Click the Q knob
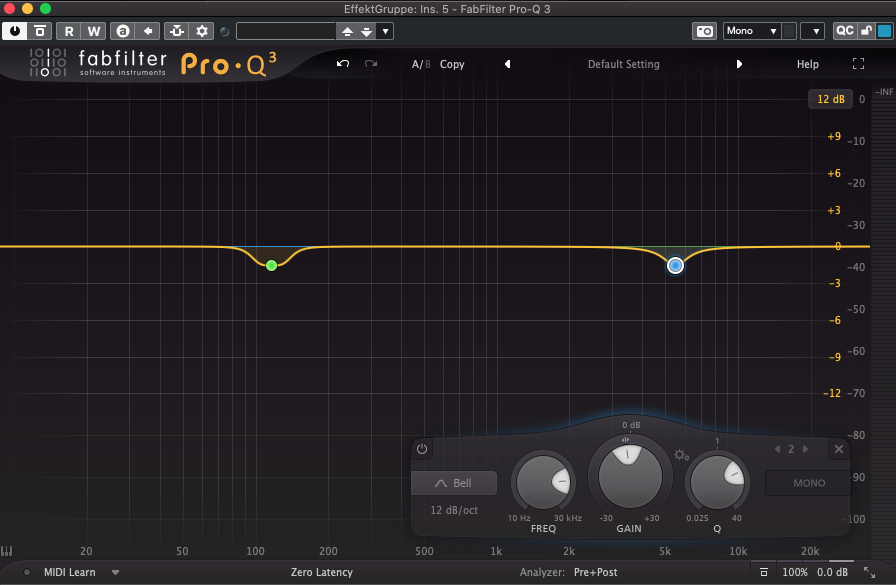The image size is (896, 585). [x=717, y=483]
